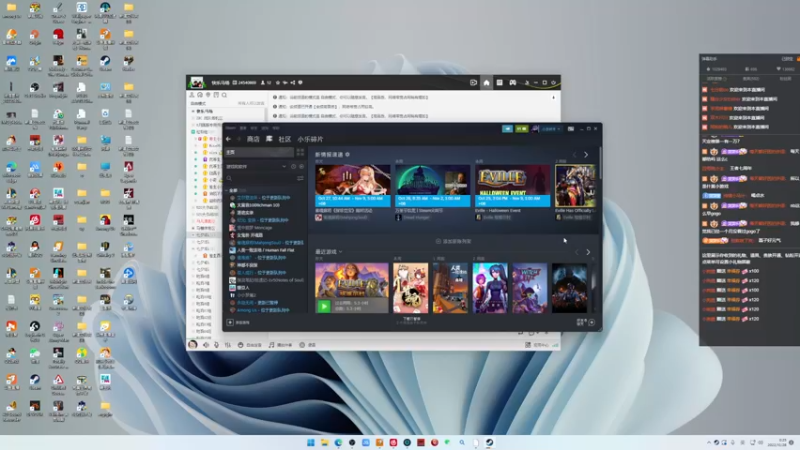Open the Edge browser from the taskbar

click(338, 442)
